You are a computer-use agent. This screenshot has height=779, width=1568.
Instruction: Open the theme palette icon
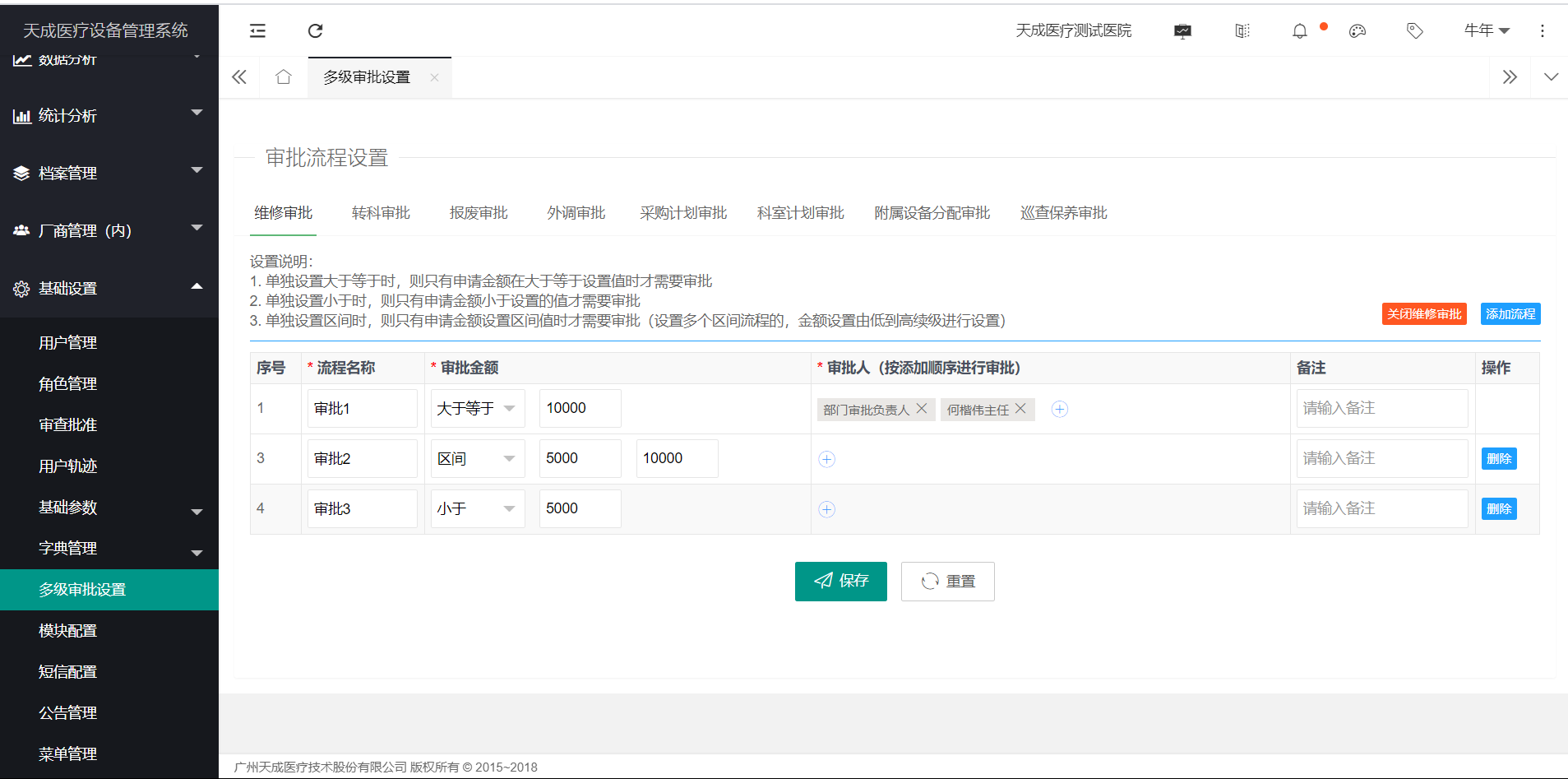coord(1358,31)
